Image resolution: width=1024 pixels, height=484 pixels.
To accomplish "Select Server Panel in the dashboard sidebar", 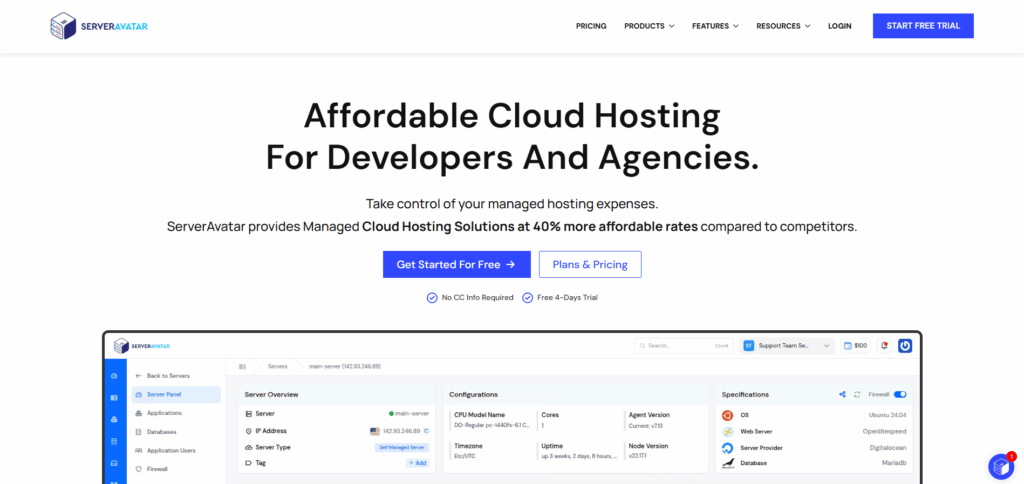I will 176,395.
